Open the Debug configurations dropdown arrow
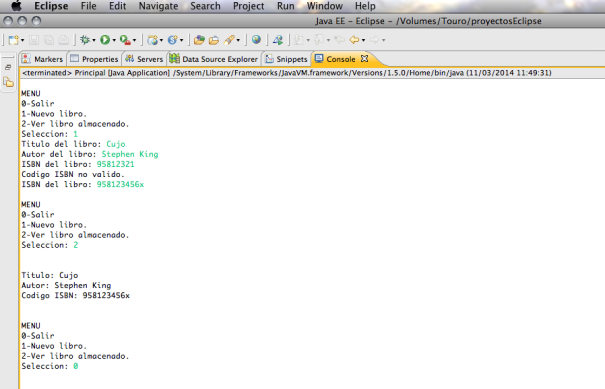The height and width of the screenshot is (389, 605). click(x=94, y=40)
